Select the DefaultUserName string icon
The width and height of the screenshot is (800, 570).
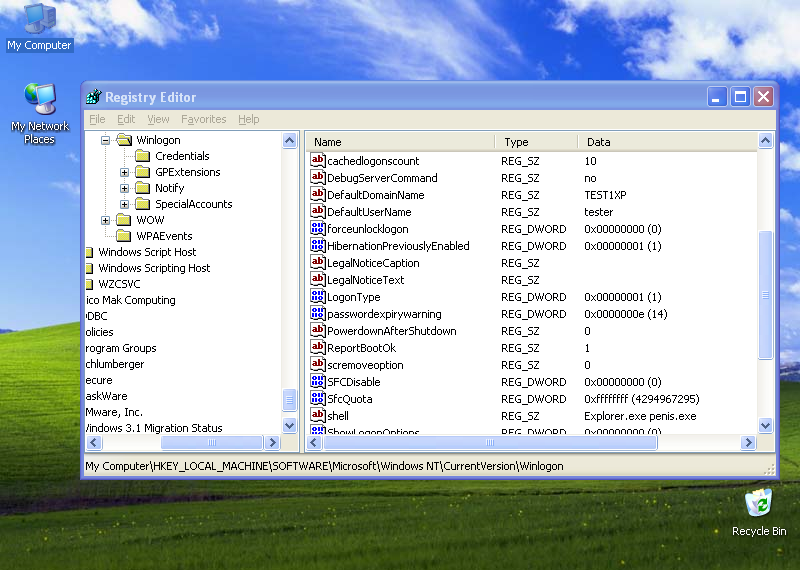point(317,211)
